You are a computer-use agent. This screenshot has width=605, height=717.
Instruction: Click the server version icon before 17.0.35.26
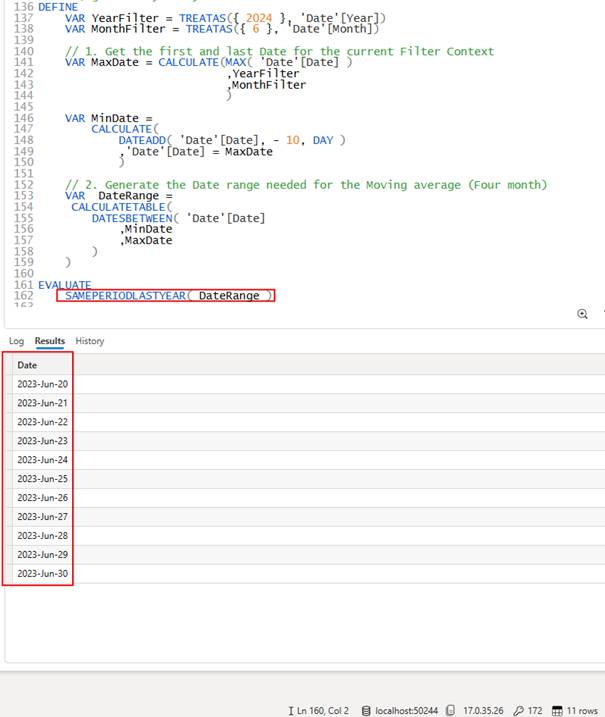pos(453,711)
